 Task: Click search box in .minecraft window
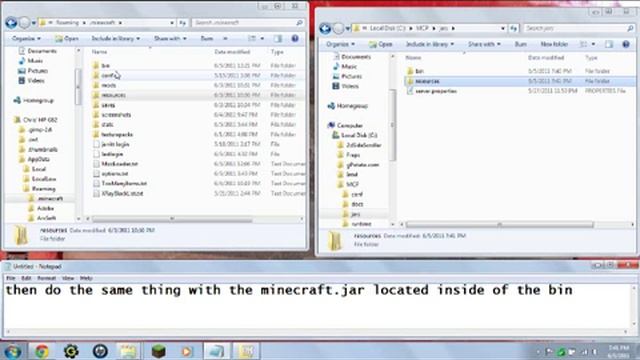pos(248,23)
